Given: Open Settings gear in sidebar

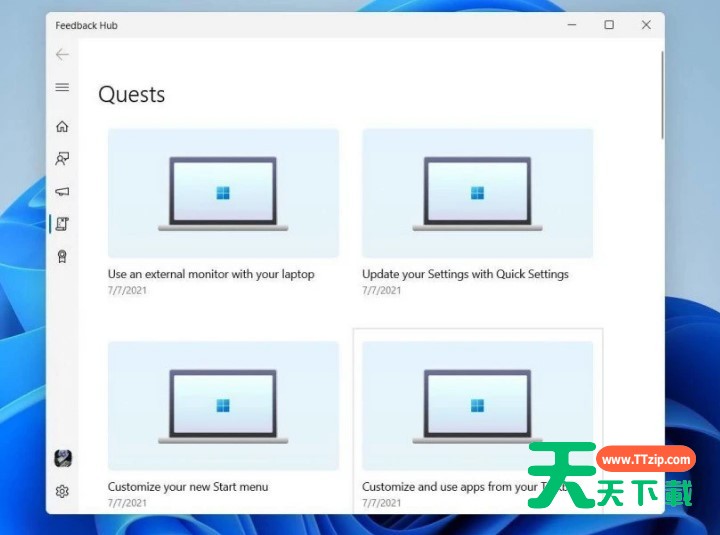Looking at the screenshot, I should click(x=62, y=491).
